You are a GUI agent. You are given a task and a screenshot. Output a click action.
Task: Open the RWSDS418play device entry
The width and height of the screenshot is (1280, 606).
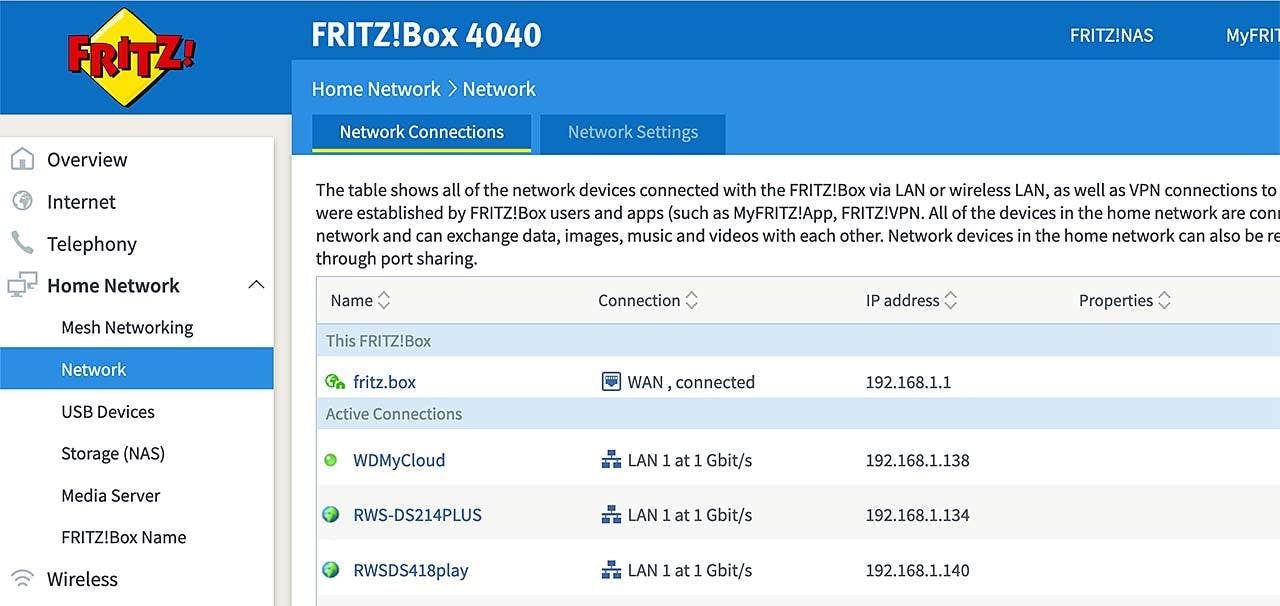pyautogui.click(x=410, y=570)
